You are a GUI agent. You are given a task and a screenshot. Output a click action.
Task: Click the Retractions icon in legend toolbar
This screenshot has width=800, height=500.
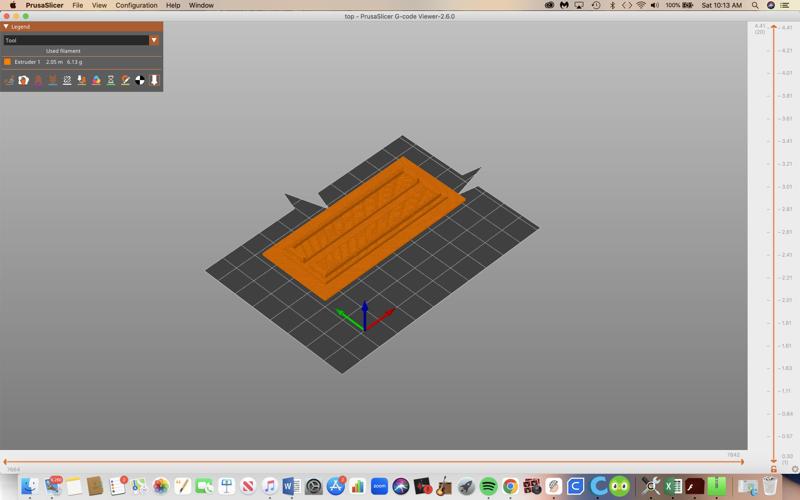[38, 80]
